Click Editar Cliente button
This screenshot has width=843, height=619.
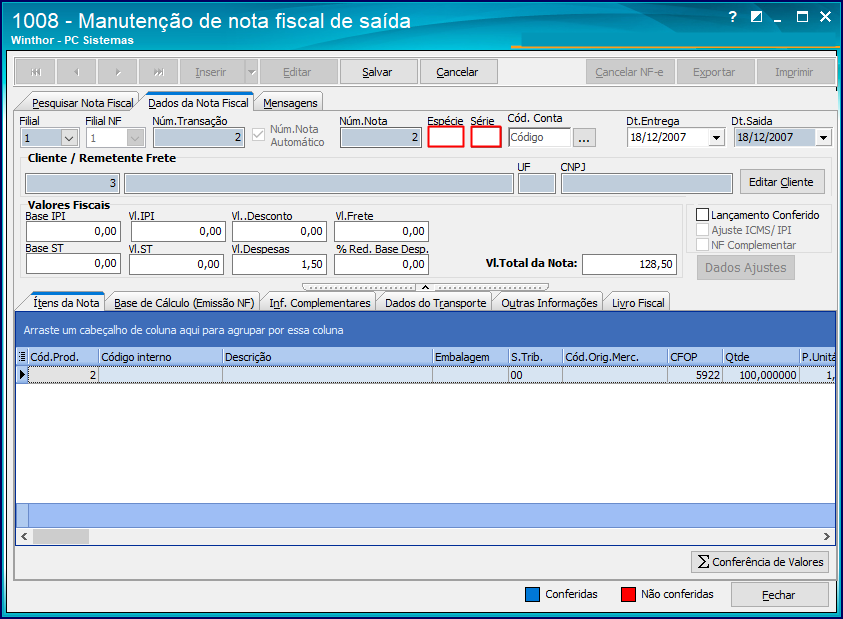point(782,182)
